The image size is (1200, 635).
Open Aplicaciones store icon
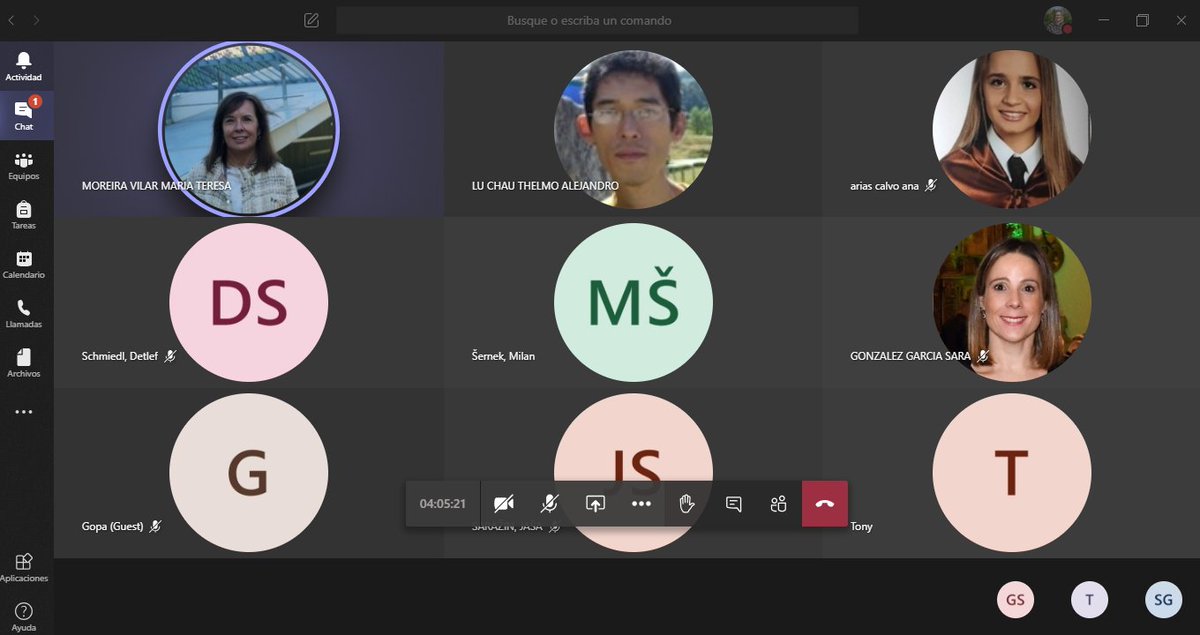(x=24, y=568)
